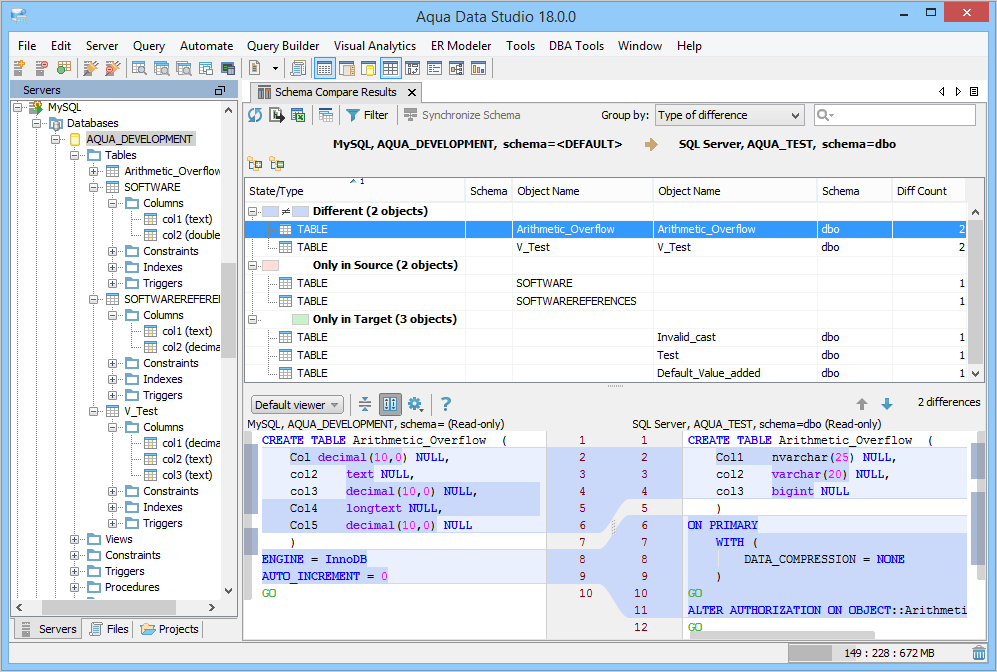Click the script history scroll icon
The image size is (997, 672).
coord(298,68)
